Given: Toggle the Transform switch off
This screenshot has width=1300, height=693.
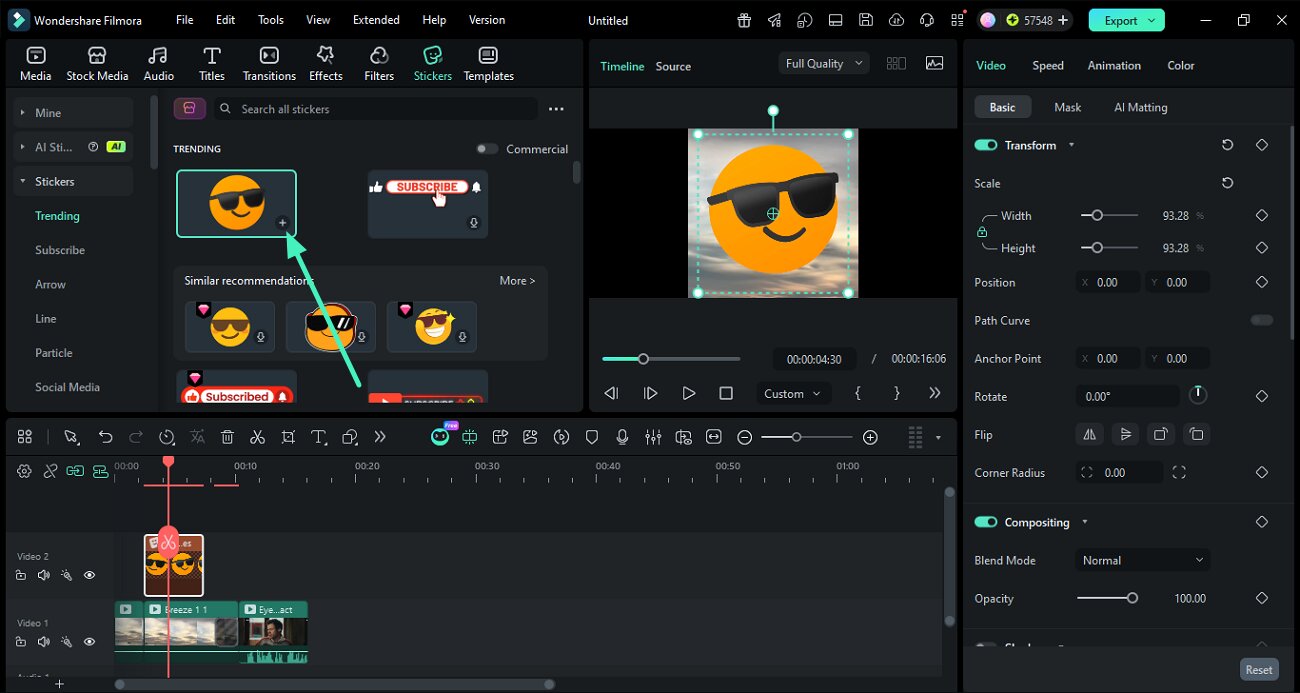Looking at the screenshot, I should point(986,145).
